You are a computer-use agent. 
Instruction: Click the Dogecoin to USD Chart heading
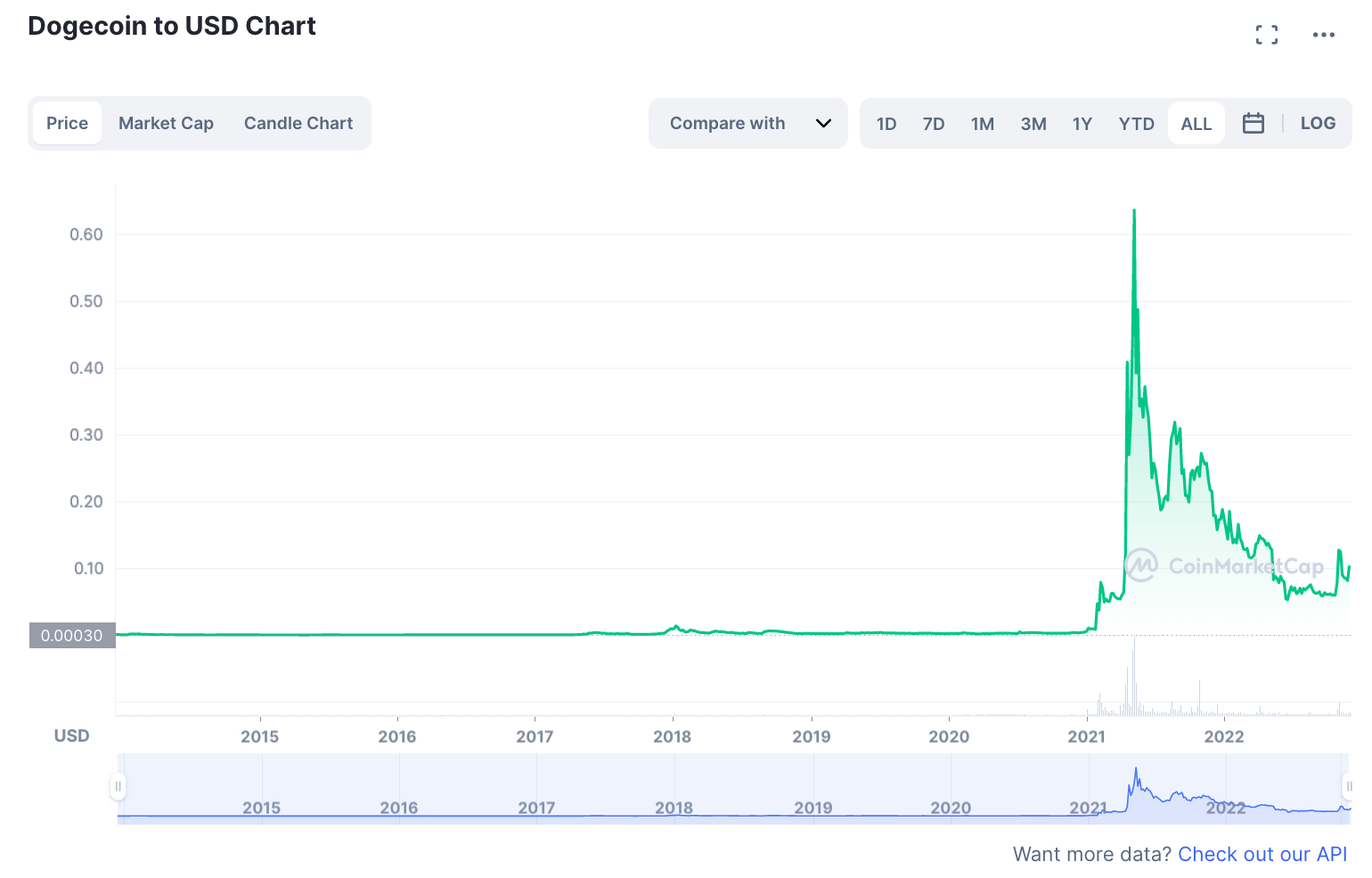(x=172, y=26)
